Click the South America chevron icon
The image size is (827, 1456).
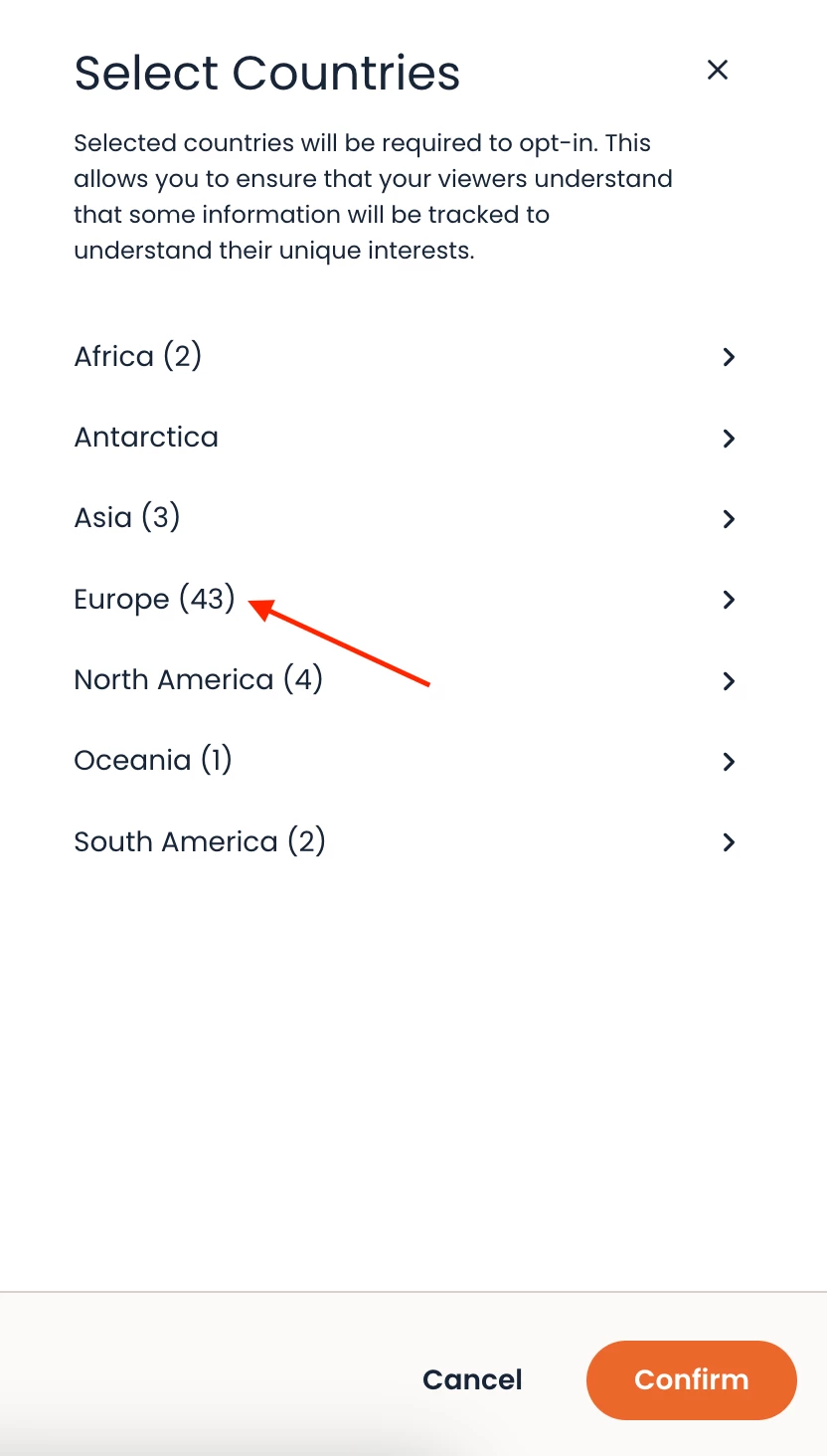tap(729, 842)
